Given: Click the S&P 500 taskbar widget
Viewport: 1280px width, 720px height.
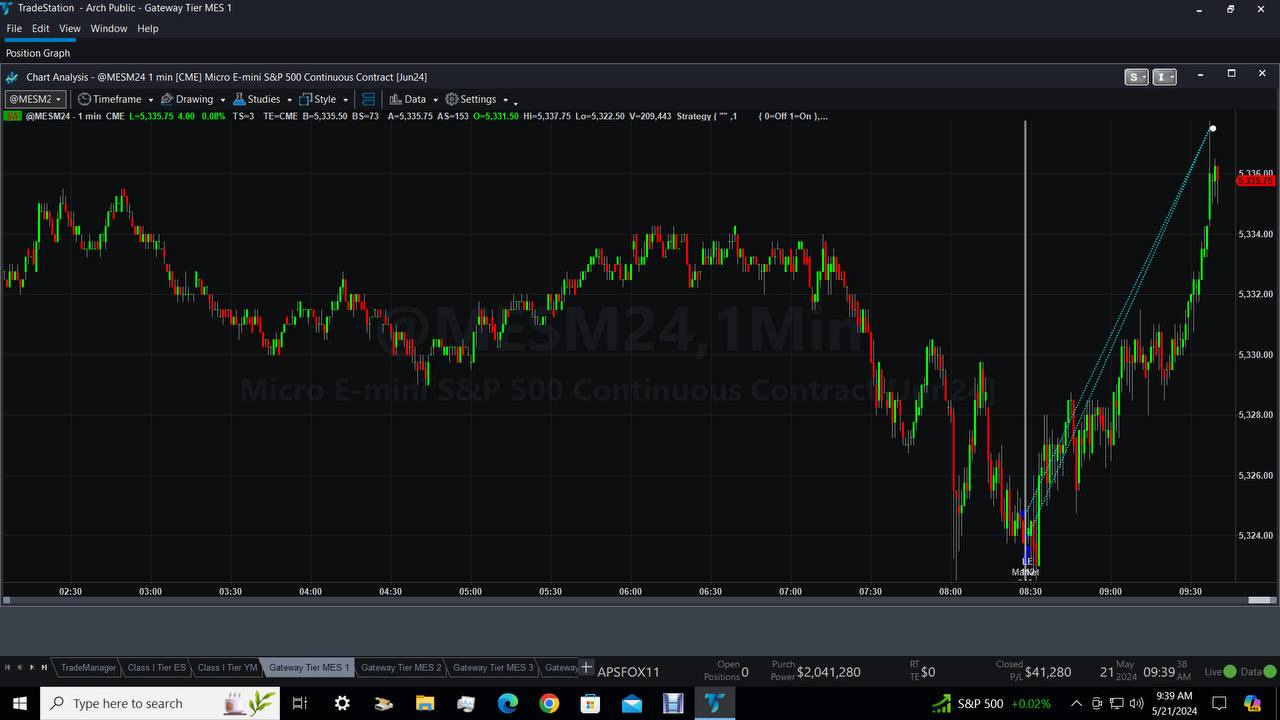Looking at the screenshot, I should coord(991,703).
